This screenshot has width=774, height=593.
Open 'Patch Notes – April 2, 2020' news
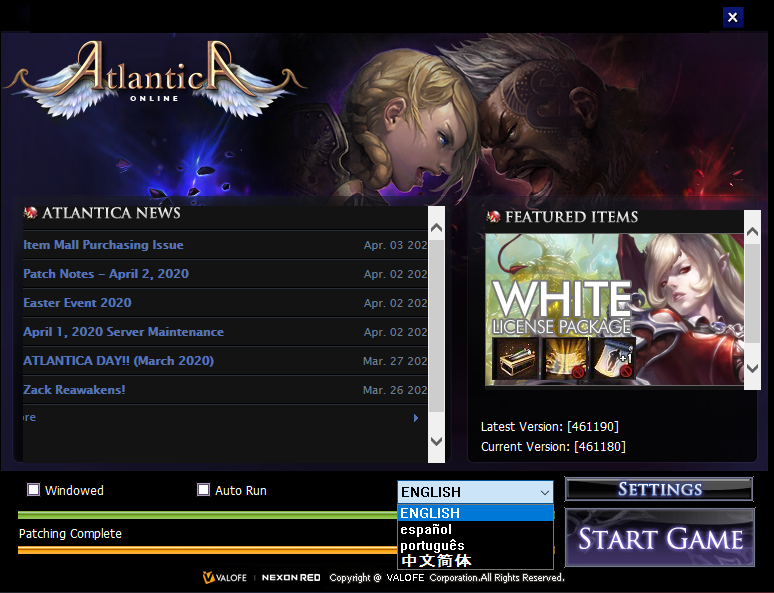point(106,274)
